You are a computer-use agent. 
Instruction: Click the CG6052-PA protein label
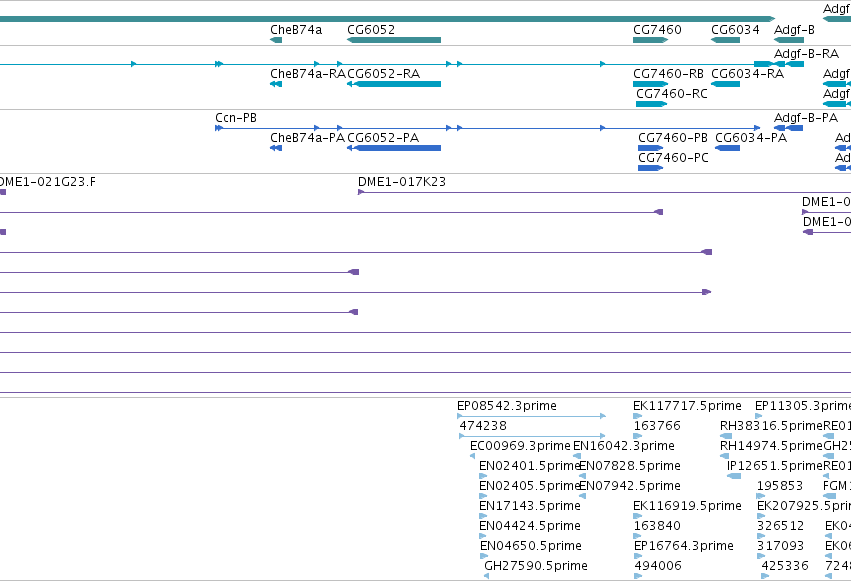click(383, 138)
